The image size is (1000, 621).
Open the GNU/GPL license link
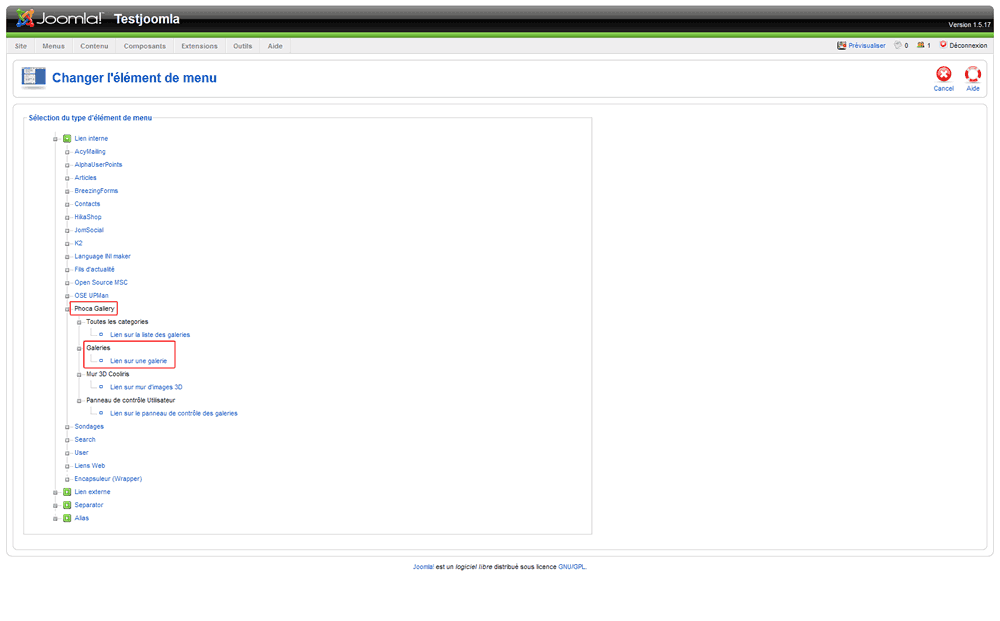[x=572, y=567]
